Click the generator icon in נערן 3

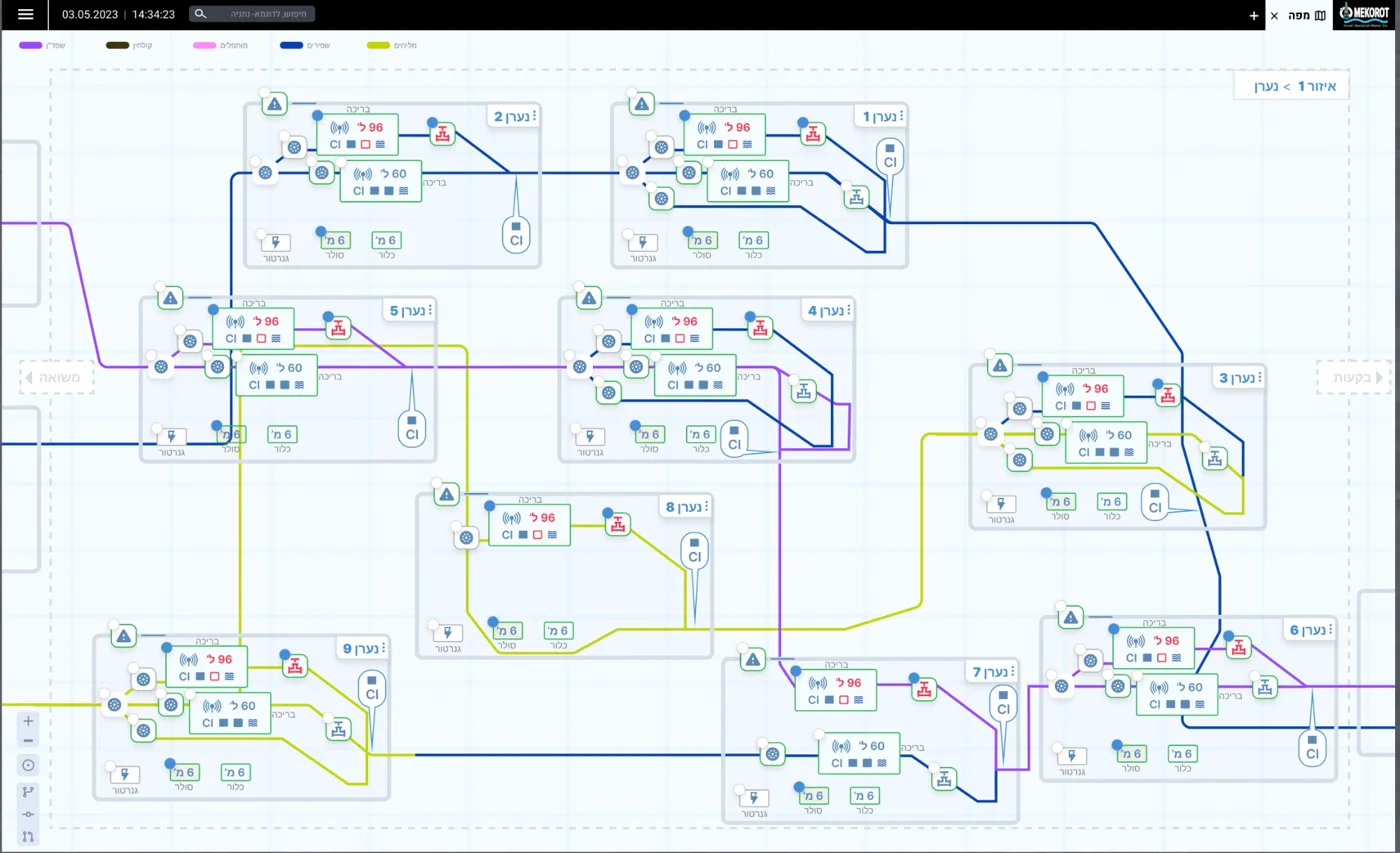point(1001,504)
